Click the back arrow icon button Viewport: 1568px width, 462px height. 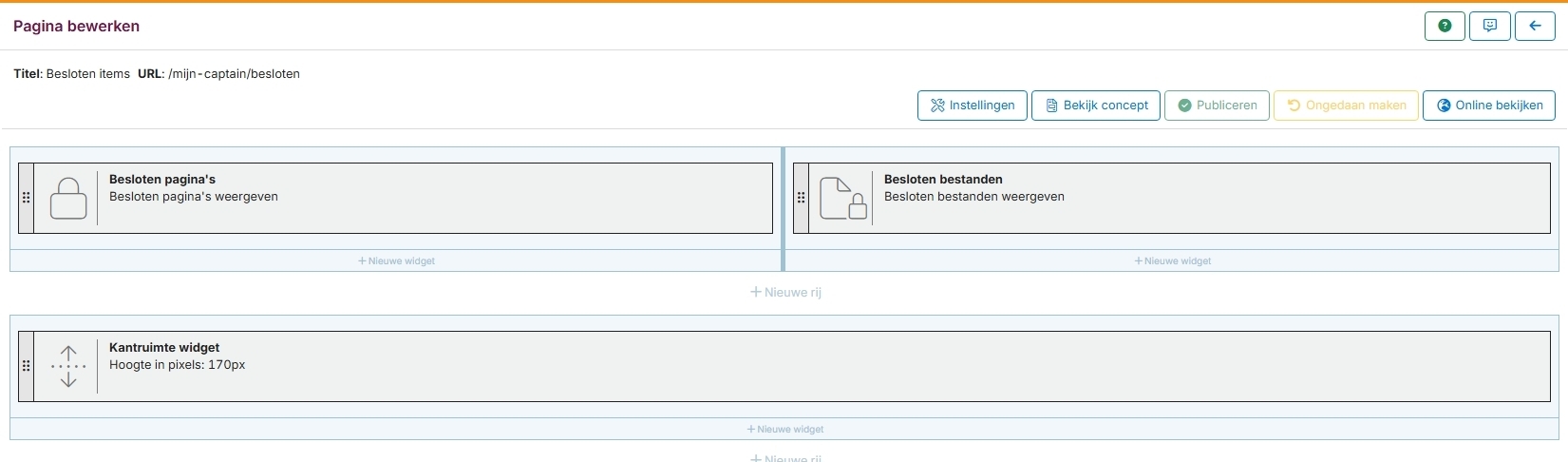(x=1535, y=27)
